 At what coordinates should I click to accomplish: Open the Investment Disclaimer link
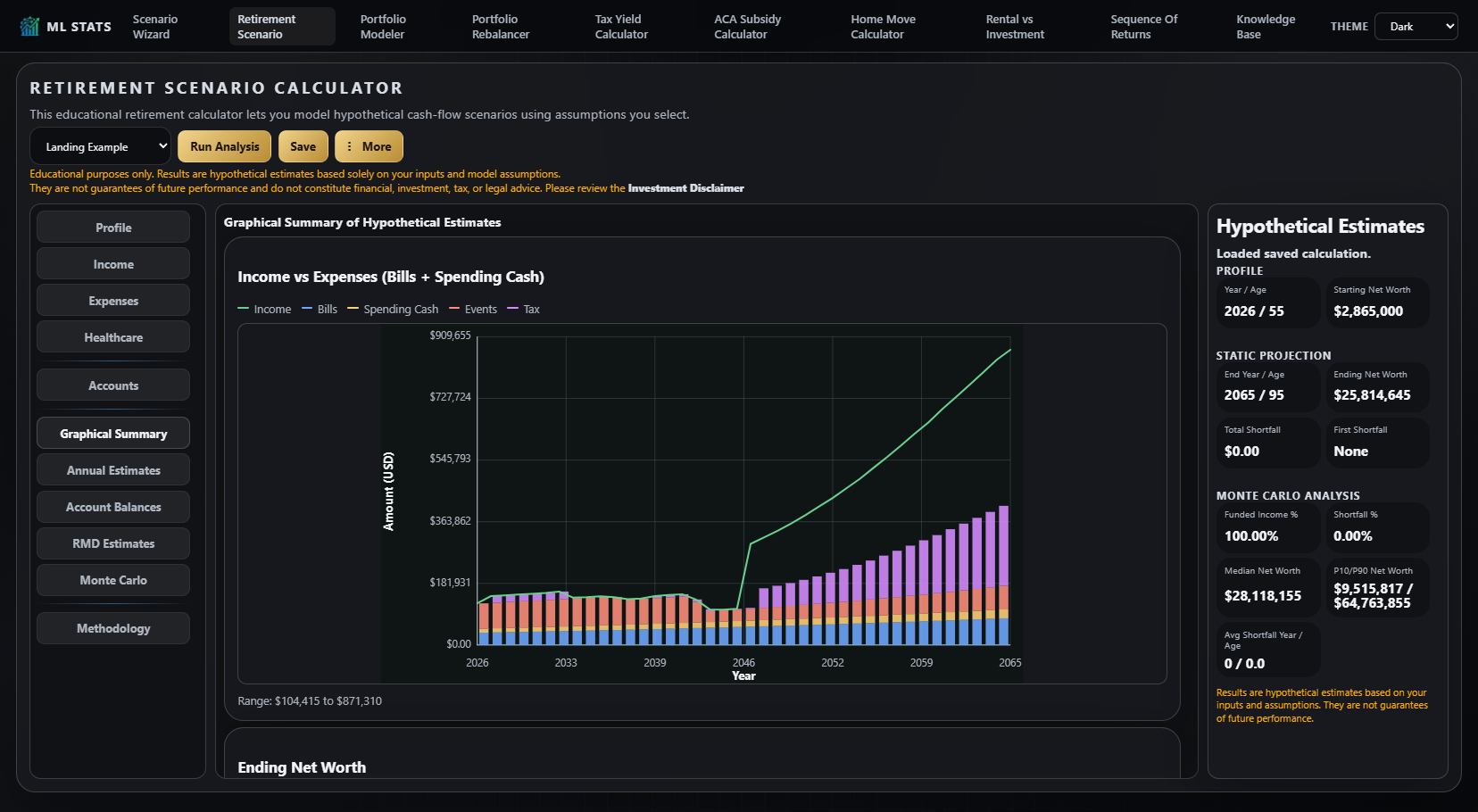pyautogui.click(x=685, y=188)
